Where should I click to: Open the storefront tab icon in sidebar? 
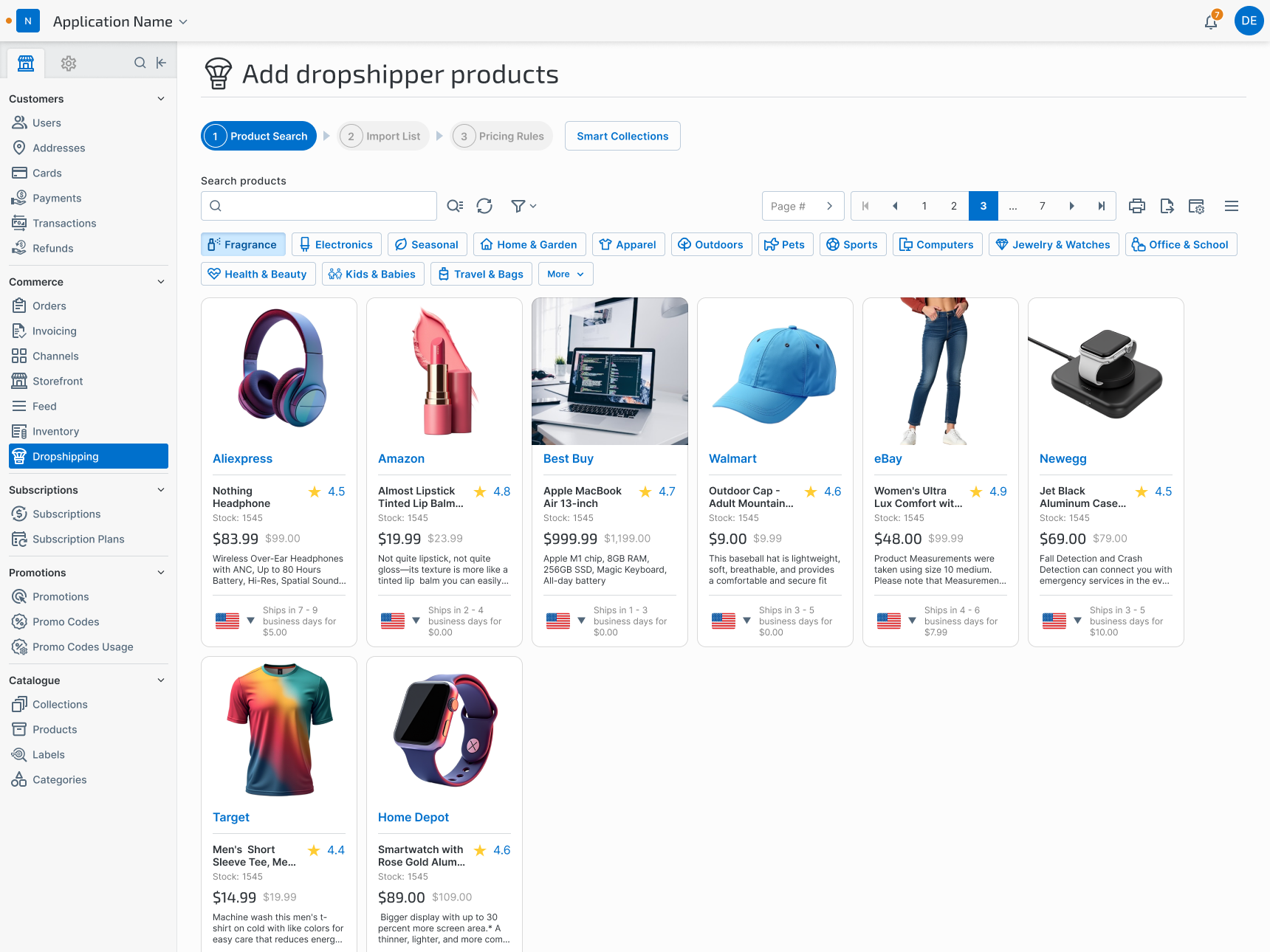(26, 63)
